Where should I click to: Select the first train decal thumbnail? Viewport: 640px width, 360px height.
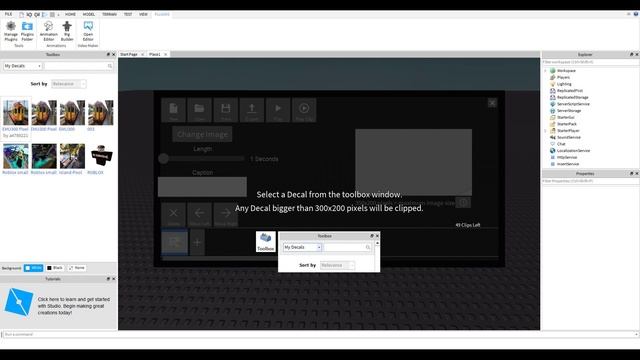tap(16, 113)
